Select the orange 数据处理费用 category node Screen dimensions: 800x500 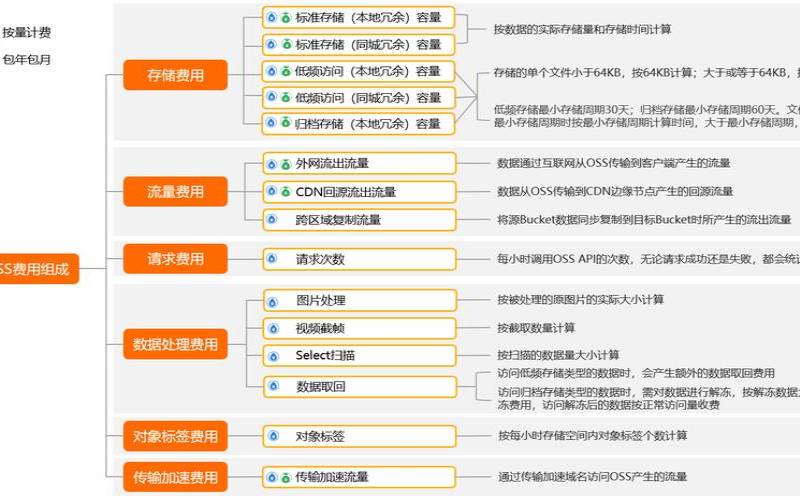click(x=175, y=344)
